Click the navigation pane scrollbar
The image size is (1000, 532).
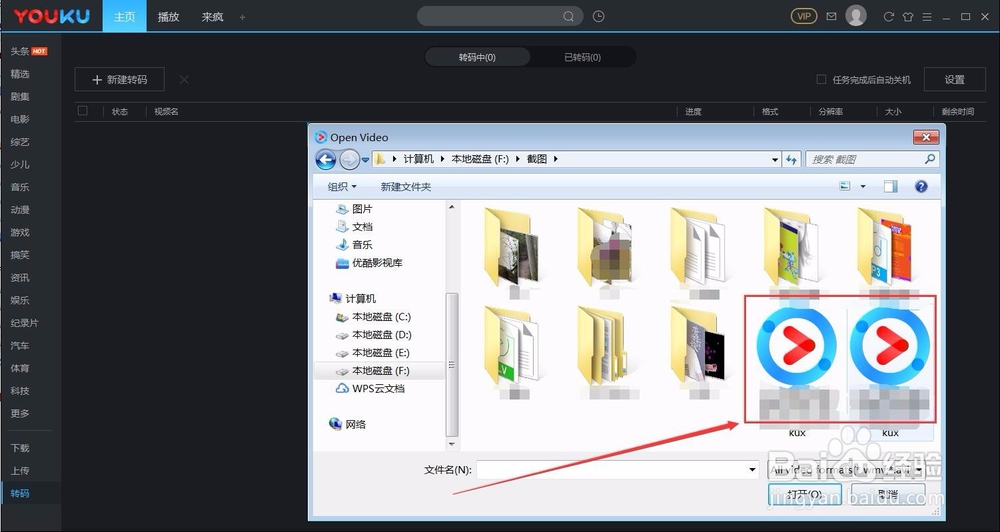pyautogui.click(x=452, y=365)
